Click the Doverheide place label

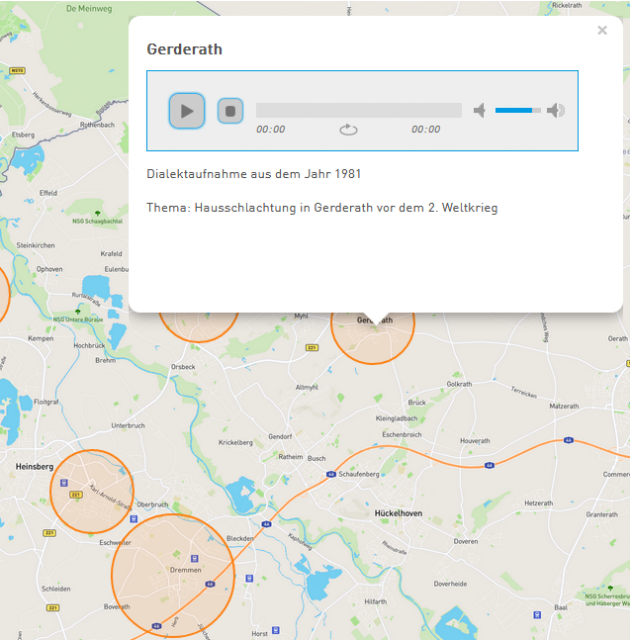[450, 584]
